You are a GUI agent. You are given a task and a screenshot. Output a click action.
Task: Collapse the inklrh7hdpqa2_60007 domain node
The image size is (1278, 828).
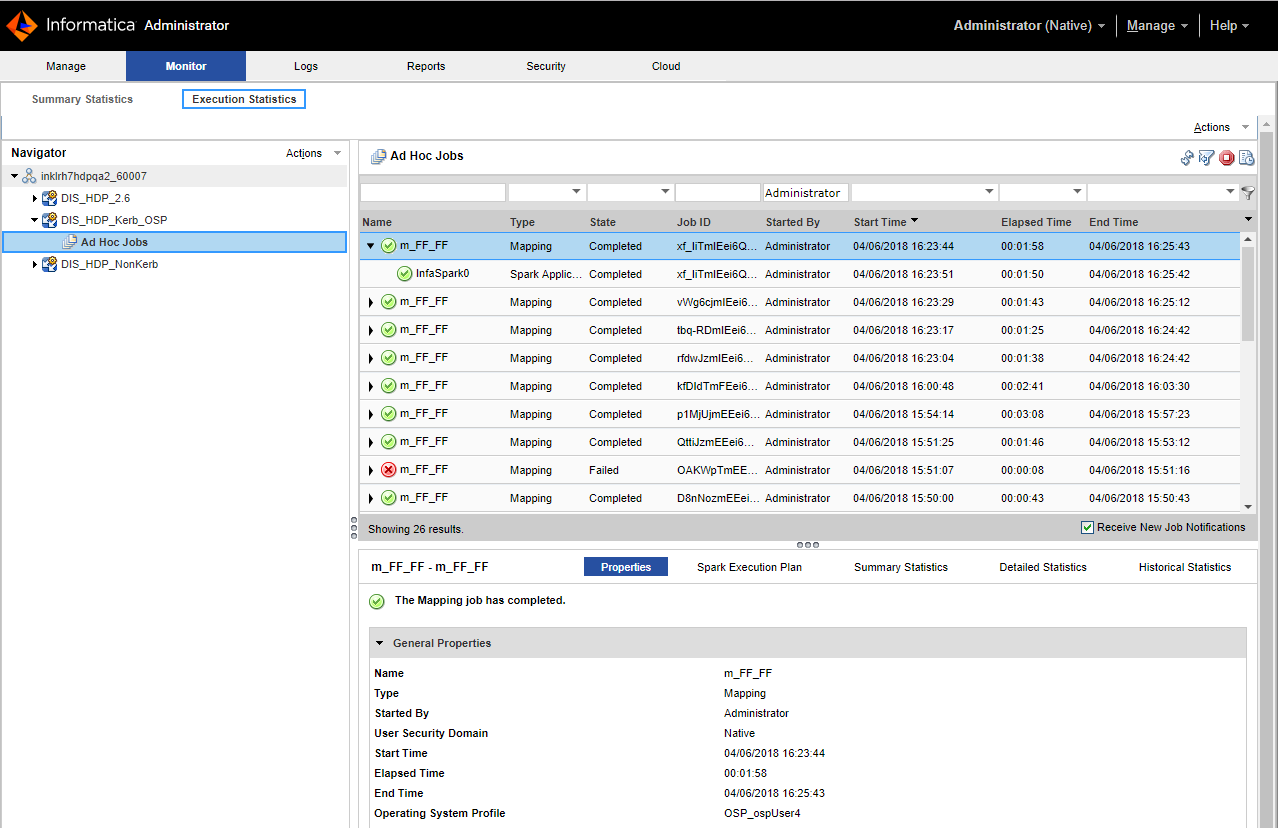click(15, 176)
